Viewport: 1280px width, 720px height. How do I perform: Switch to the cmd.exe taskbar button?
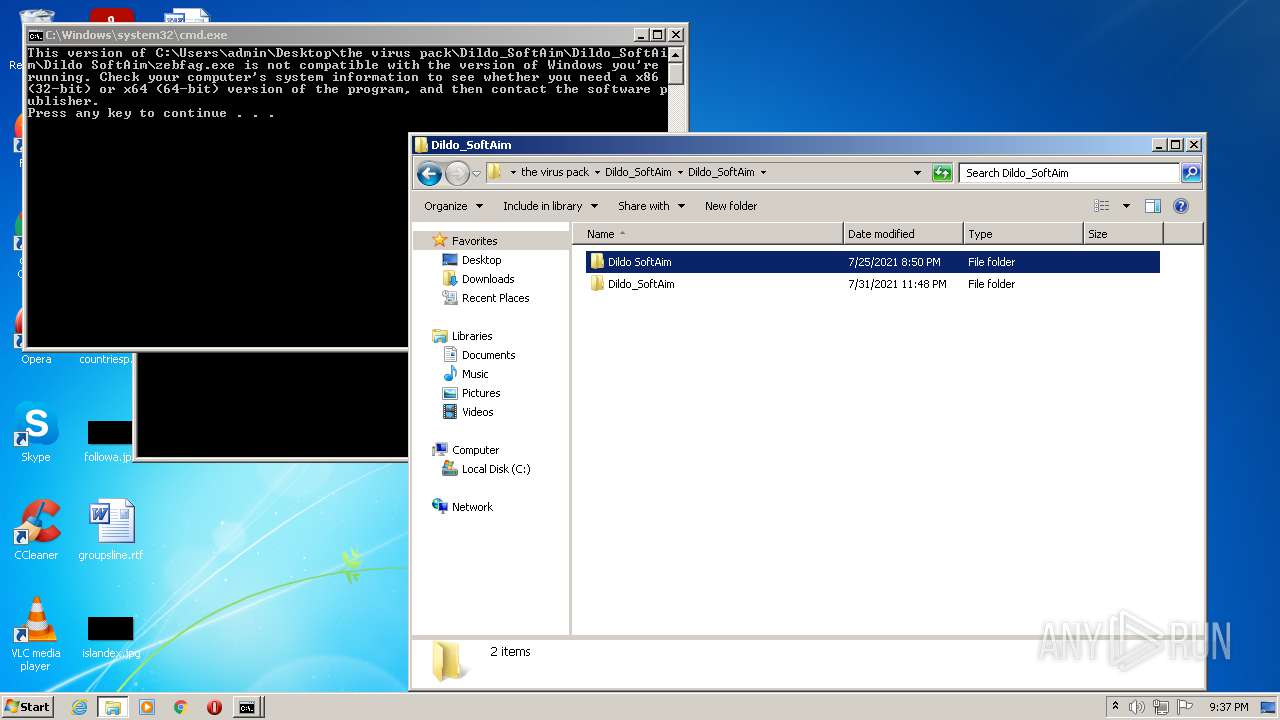[x=247, y=707]
